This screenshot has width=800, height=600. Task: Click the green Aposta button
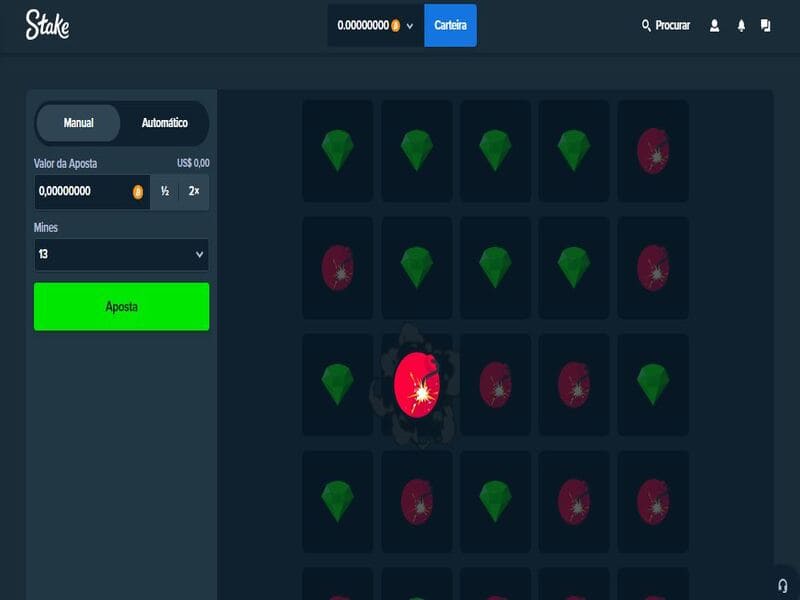(121, 307)
